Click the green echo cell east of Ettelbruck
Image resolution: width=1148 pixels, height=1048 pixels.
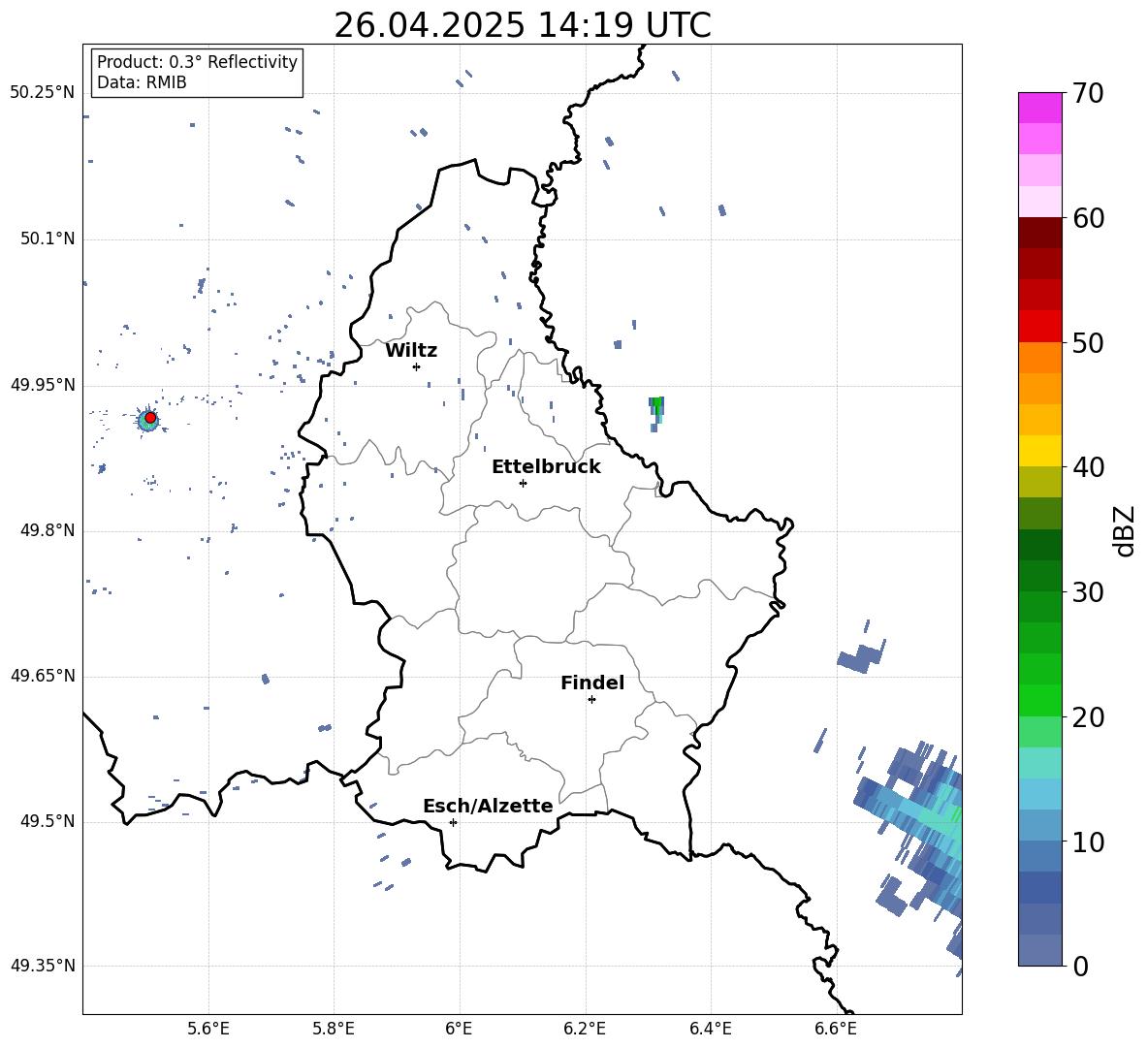click(x=656, y=414)
